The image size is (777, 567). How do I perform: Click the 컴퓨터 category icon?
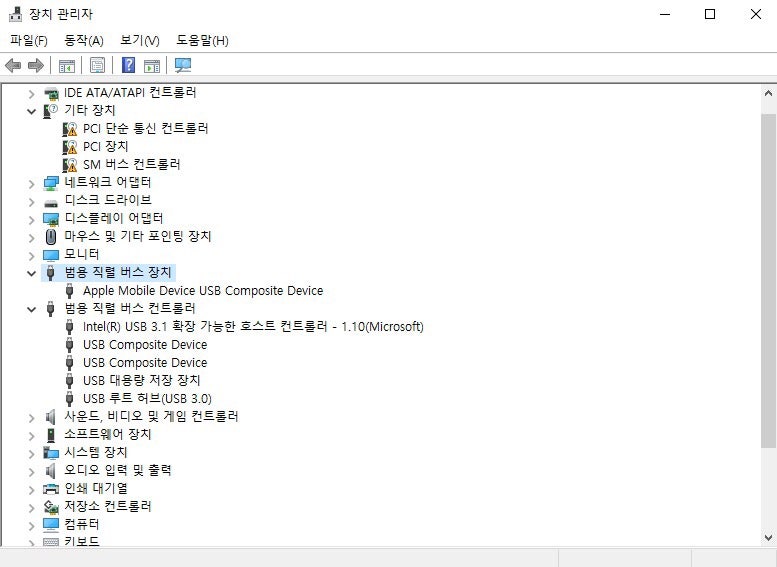pyautogui.click(x=51, y=524)
